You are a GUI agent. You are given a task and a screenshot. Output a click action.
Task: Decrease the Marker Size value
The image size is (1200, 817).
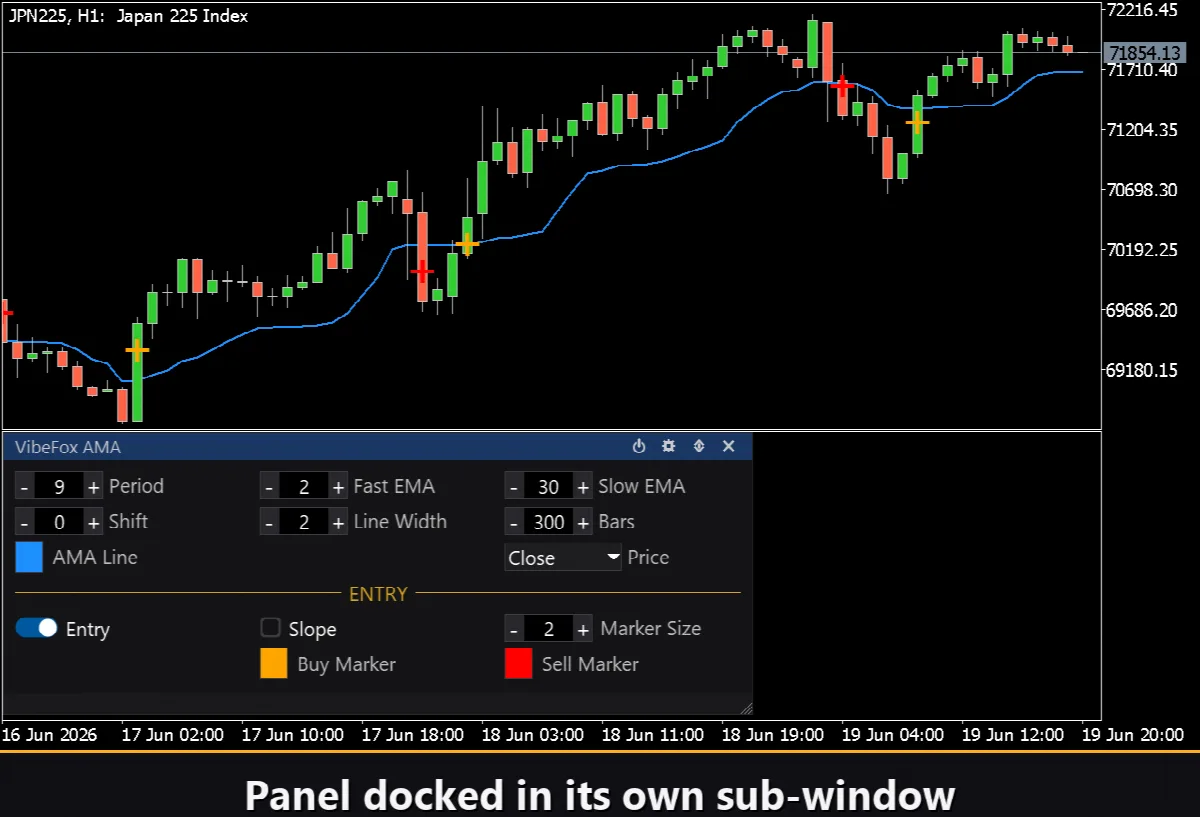(514, 629)
